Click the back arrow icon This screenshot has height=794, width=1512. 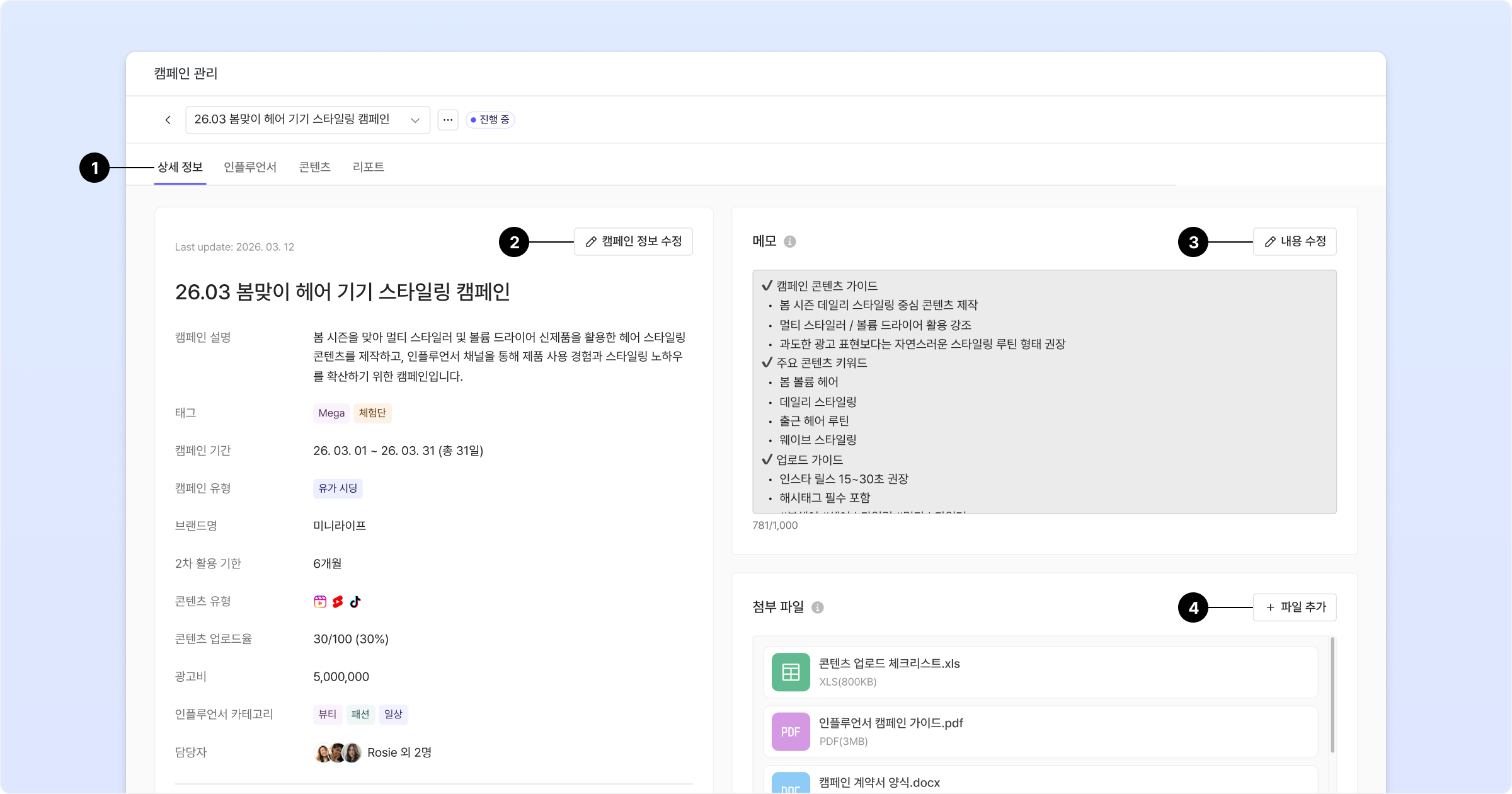click(168, 120)
